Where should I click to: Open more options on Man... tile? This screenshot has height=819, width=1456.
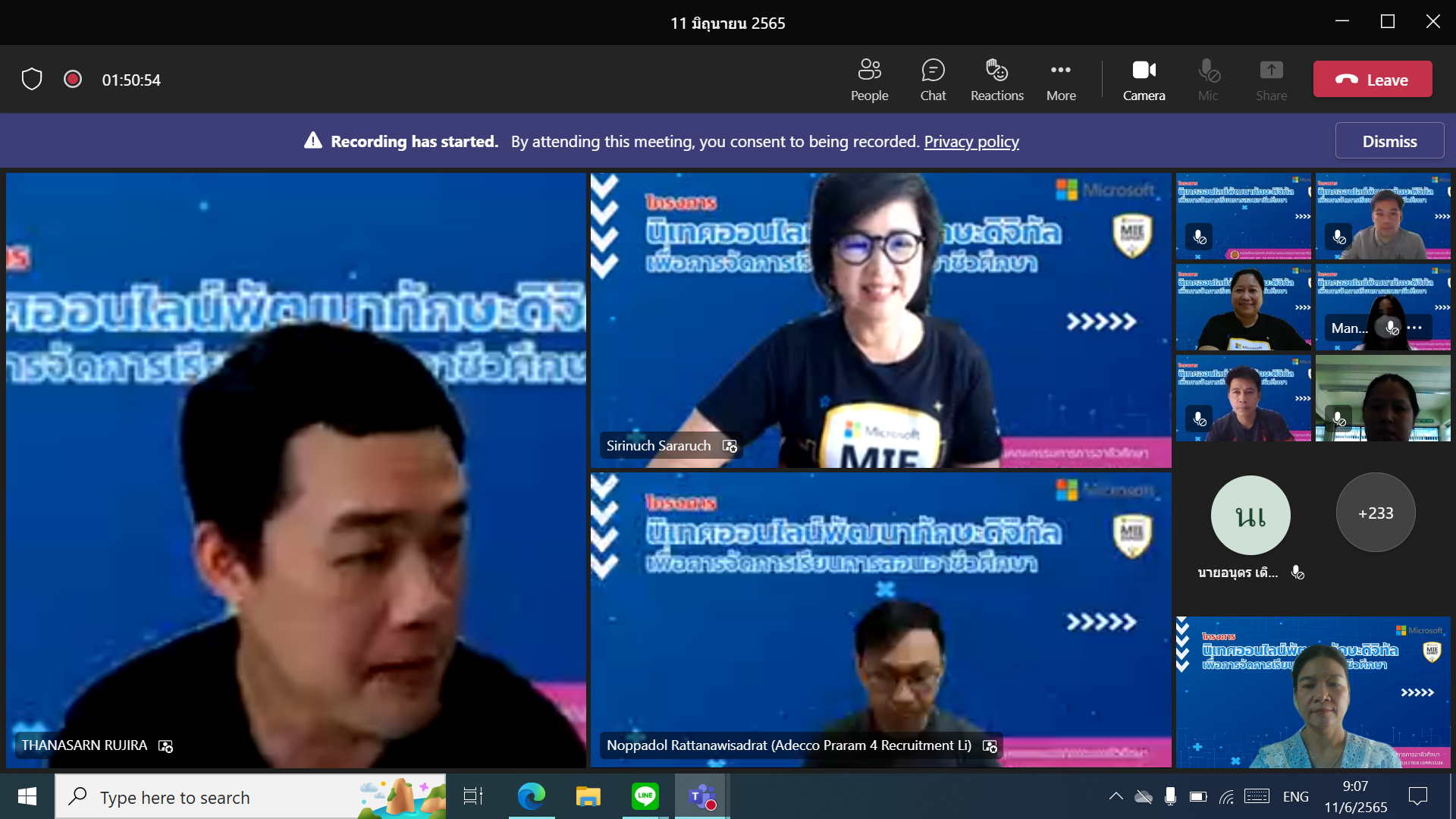click(1414, 328)
